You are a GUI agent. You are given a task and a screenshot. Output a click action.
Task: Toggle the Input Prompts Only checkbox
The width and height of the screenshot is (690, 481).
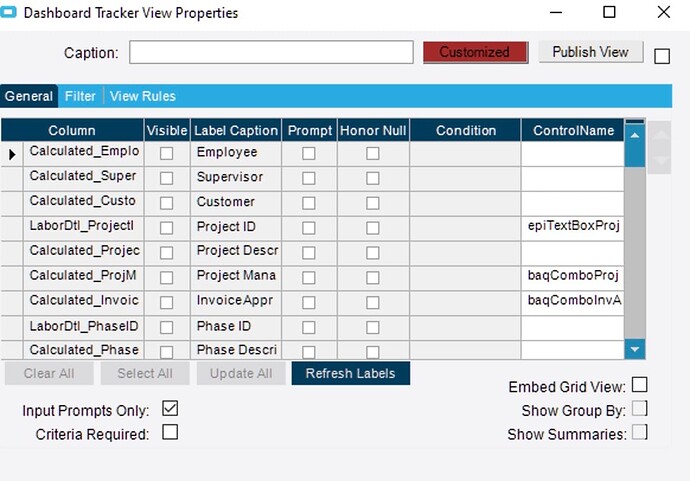[x=170, y=409]
